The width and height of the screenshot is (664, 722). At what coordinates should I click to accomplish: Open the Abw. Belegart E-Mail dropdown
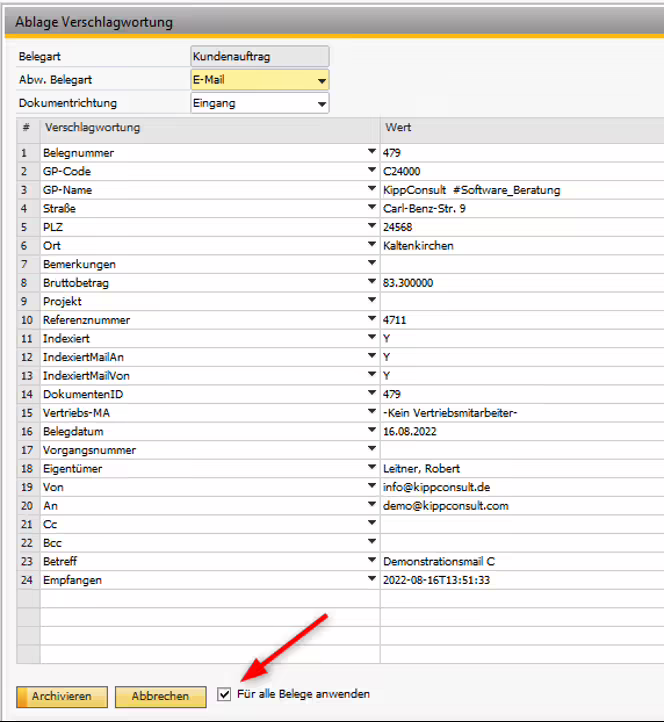[x=321, y=81]
